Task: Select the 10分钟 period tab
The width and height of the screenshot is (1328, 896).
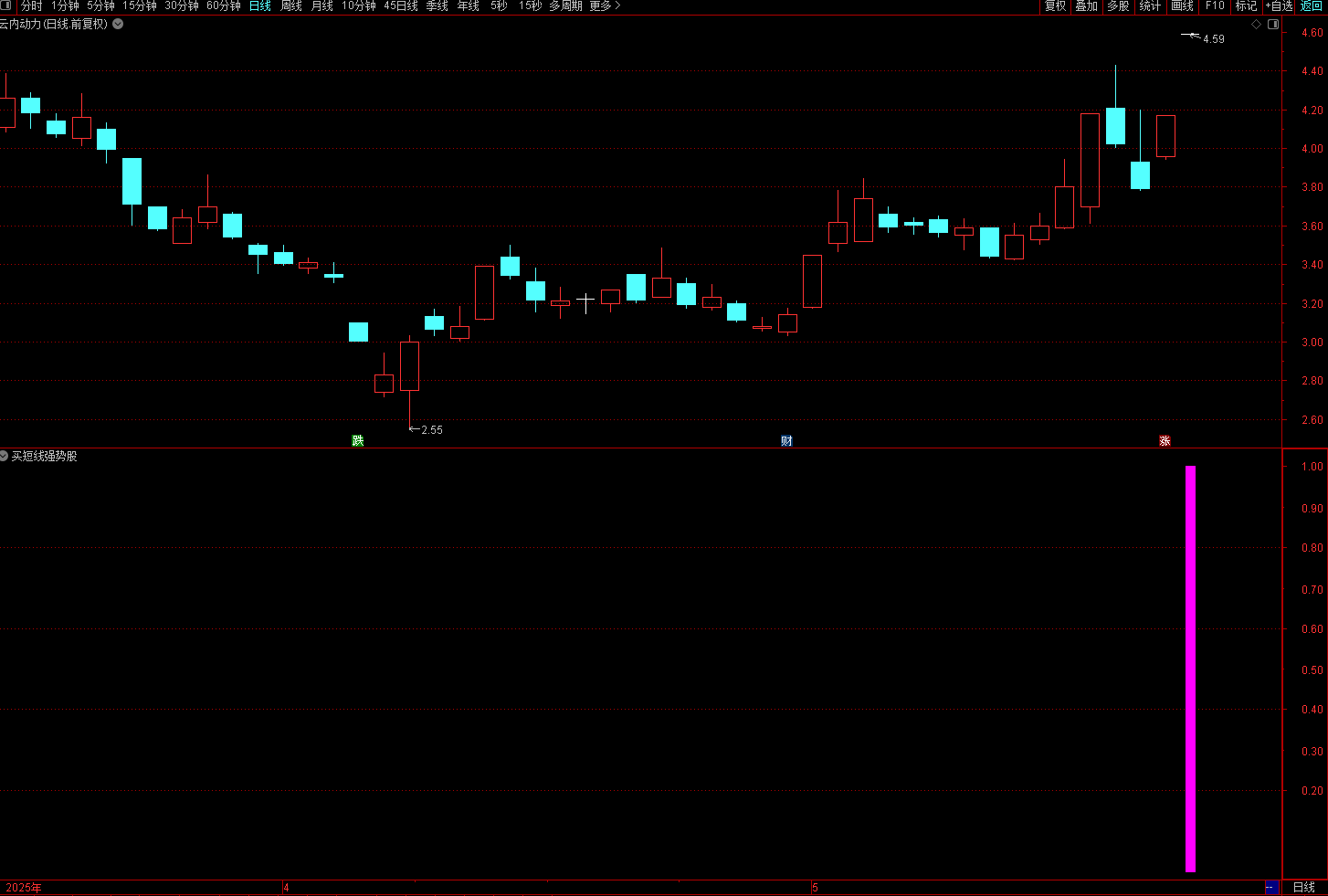Action: pyautogui.click(x=359, y=5)
